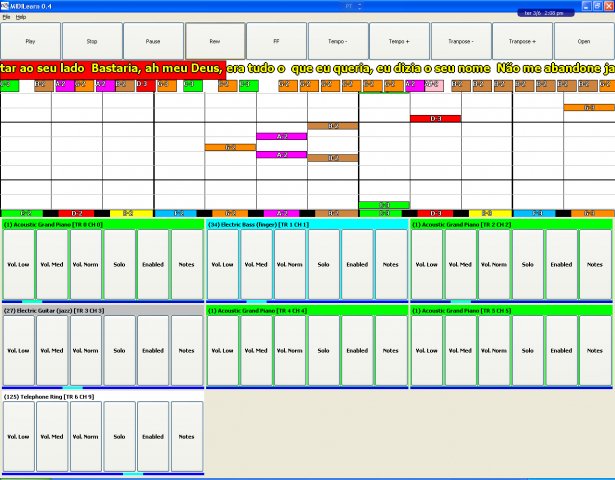
Task: Click the upper magenta A 2 note in piano roll
Action: point(282,136)
